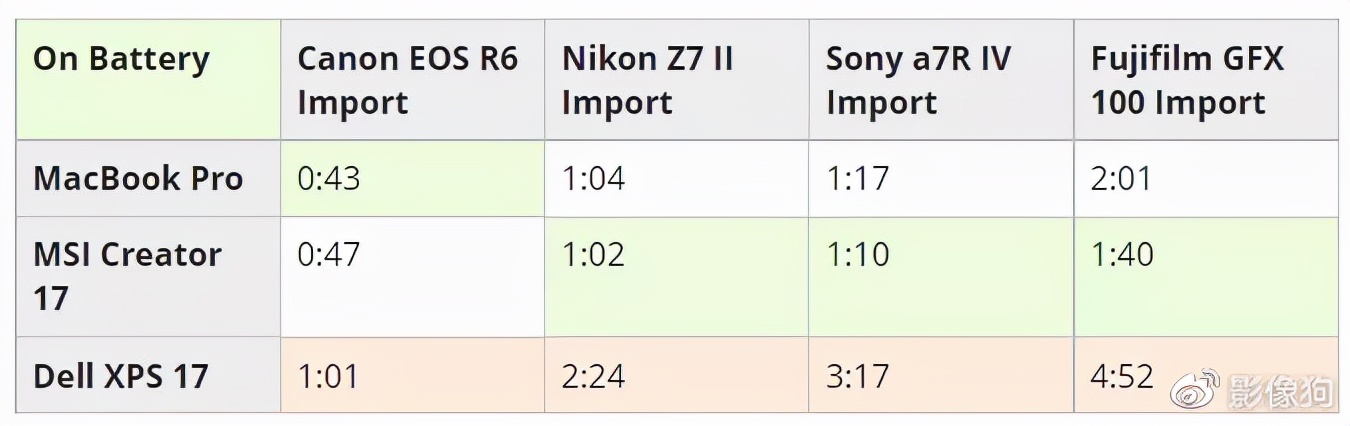The image size is (1350, 426).
Task: Click the On Battery header cell
Action: point(121,59)
